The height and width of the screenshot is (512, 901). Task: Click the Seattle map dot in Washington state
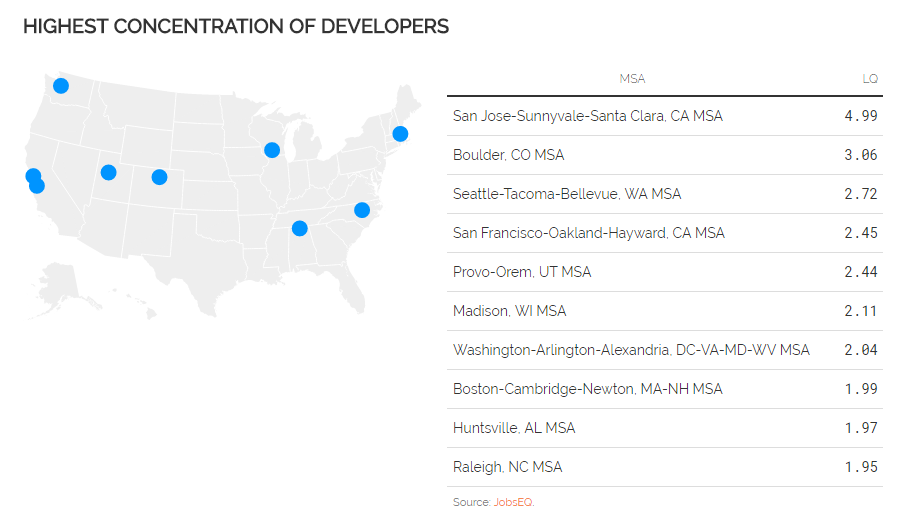tap(61, 85)
